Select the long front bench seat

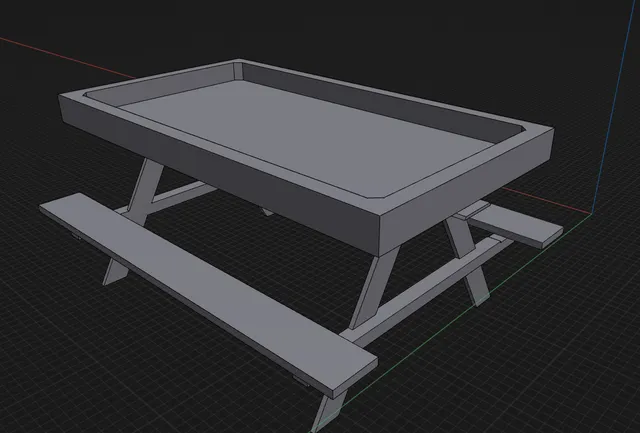208,295
